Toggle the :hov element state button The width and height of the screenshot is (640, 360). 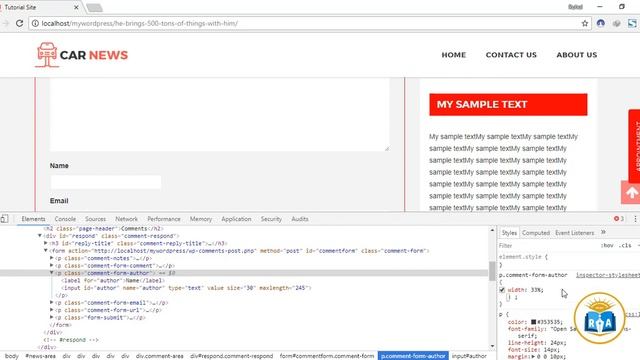pos(607,245)
